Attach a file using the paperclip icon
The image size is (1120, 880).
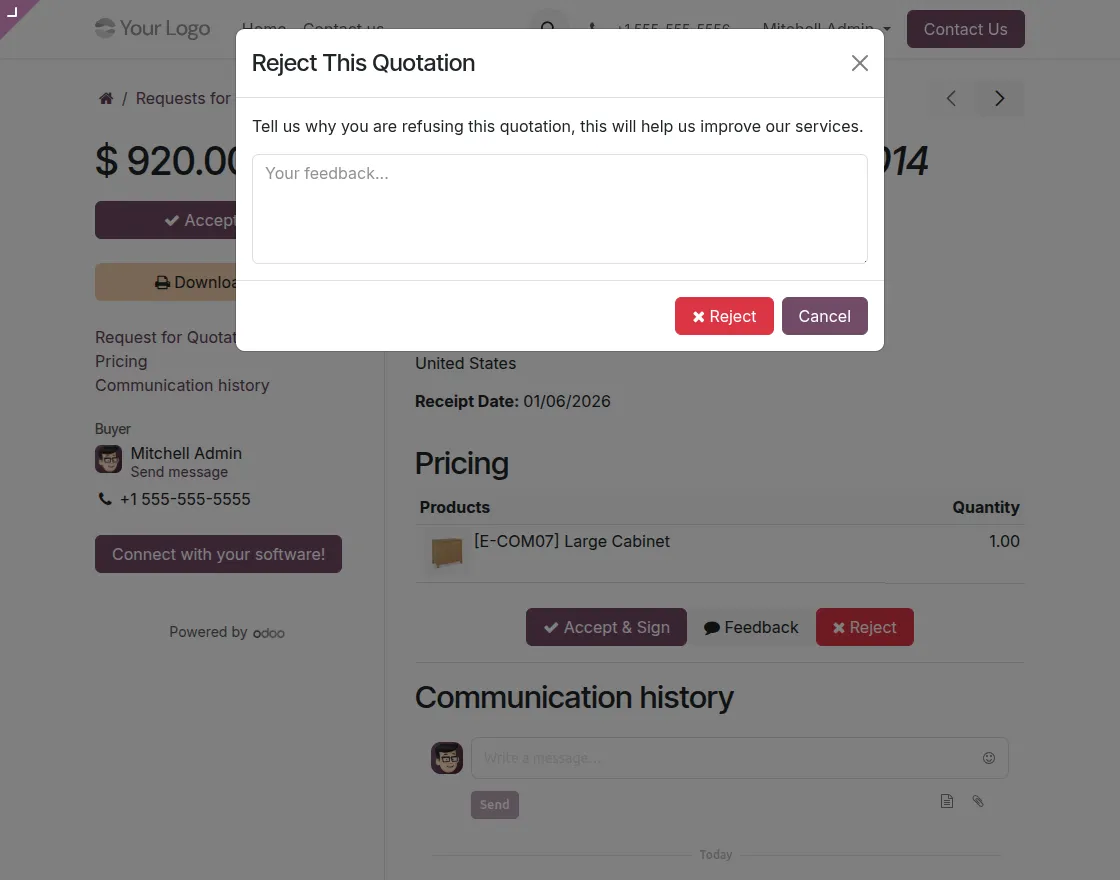978,801
